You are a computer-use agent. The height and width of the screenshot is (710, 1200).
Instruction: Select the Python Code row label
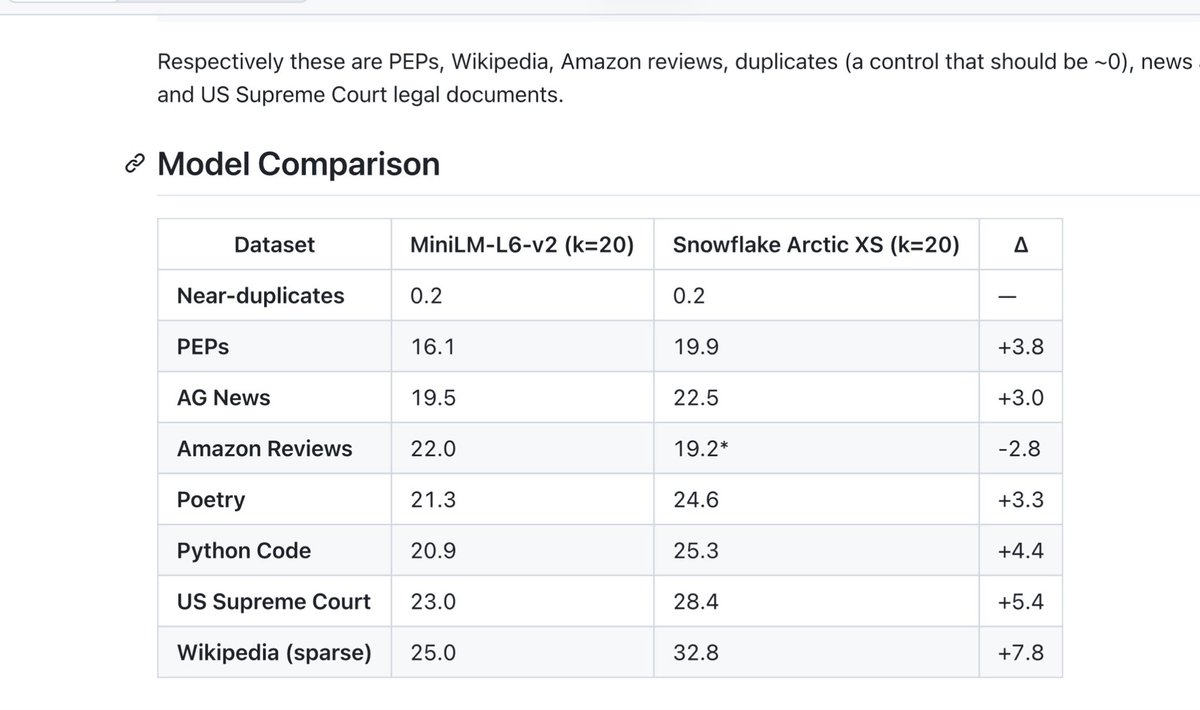pyautogui.click(x=243, y=551)
